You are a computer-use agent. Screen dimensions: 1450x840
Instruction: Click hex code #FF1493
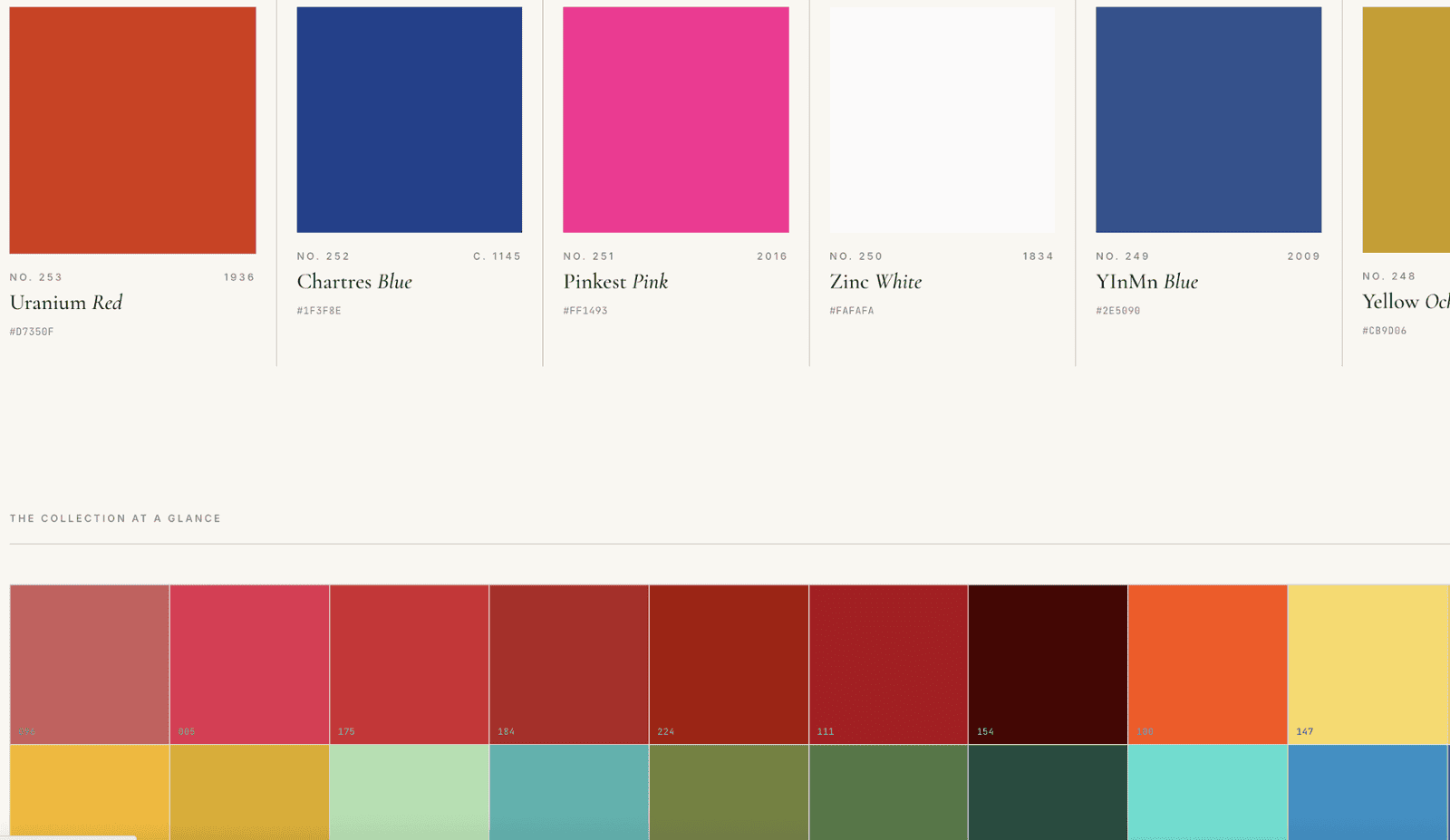(585, 311)
